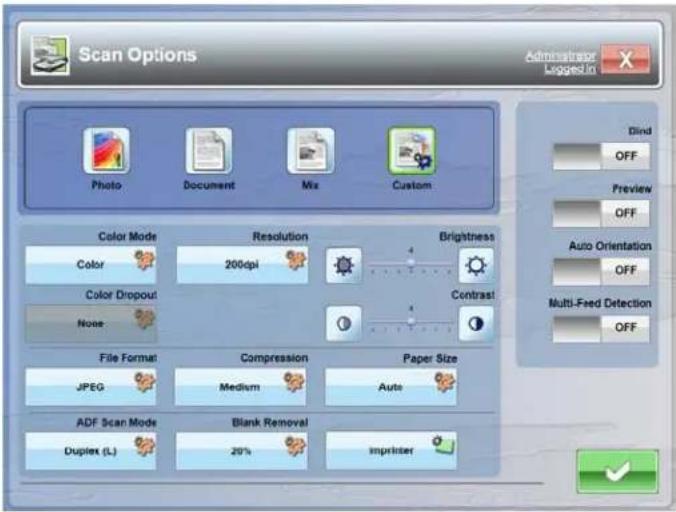Viewport: 676px width, 512px height.
Task: Click the Document preset label
Action: coord(209,185)
